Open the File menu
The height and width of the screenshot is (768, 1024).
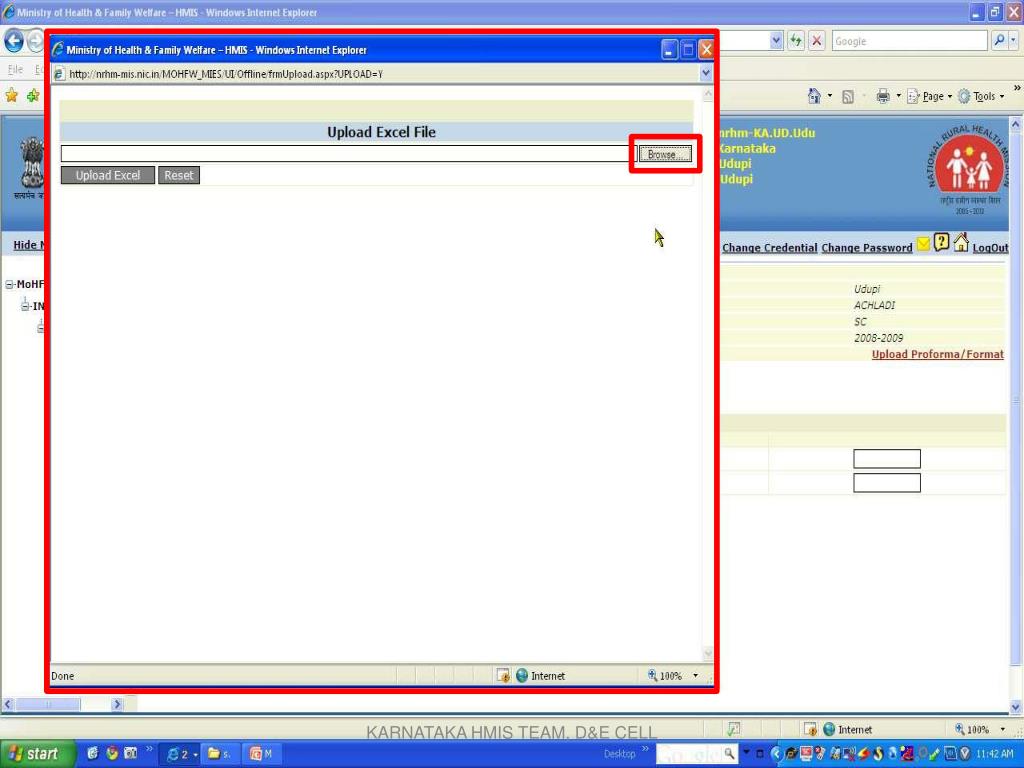(14, 69)
